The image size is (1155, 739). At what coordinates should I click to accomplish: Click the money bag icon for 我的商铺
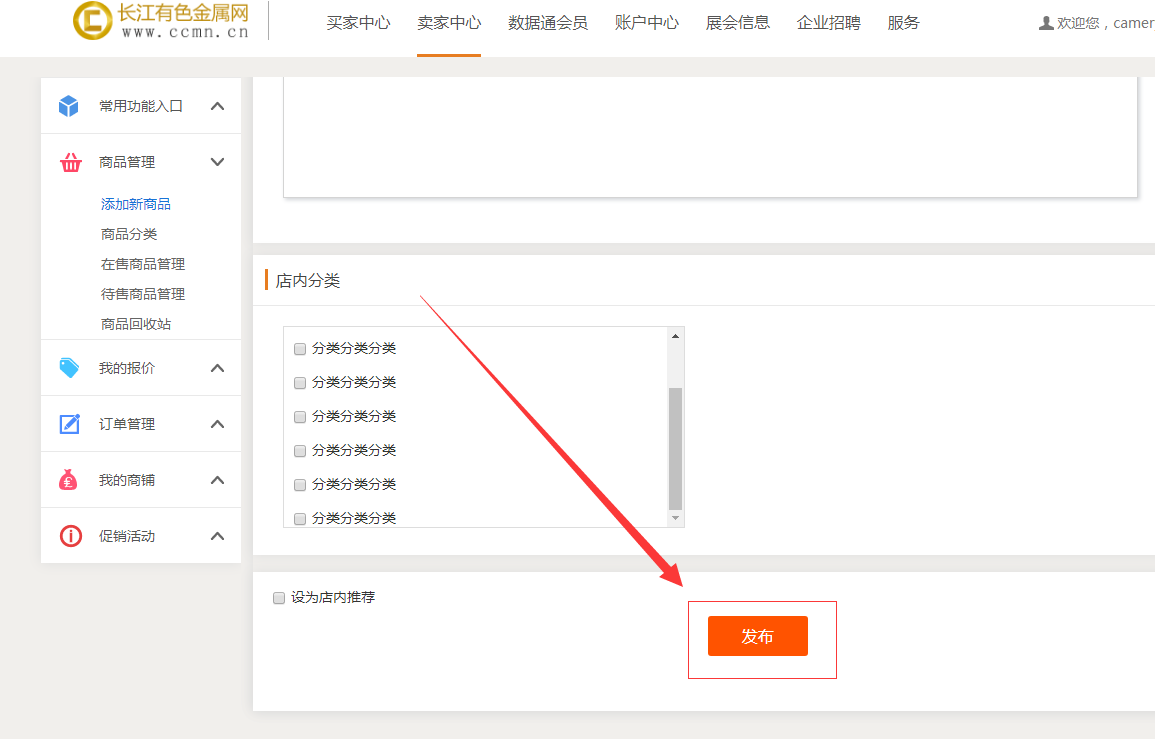[68, 480]
